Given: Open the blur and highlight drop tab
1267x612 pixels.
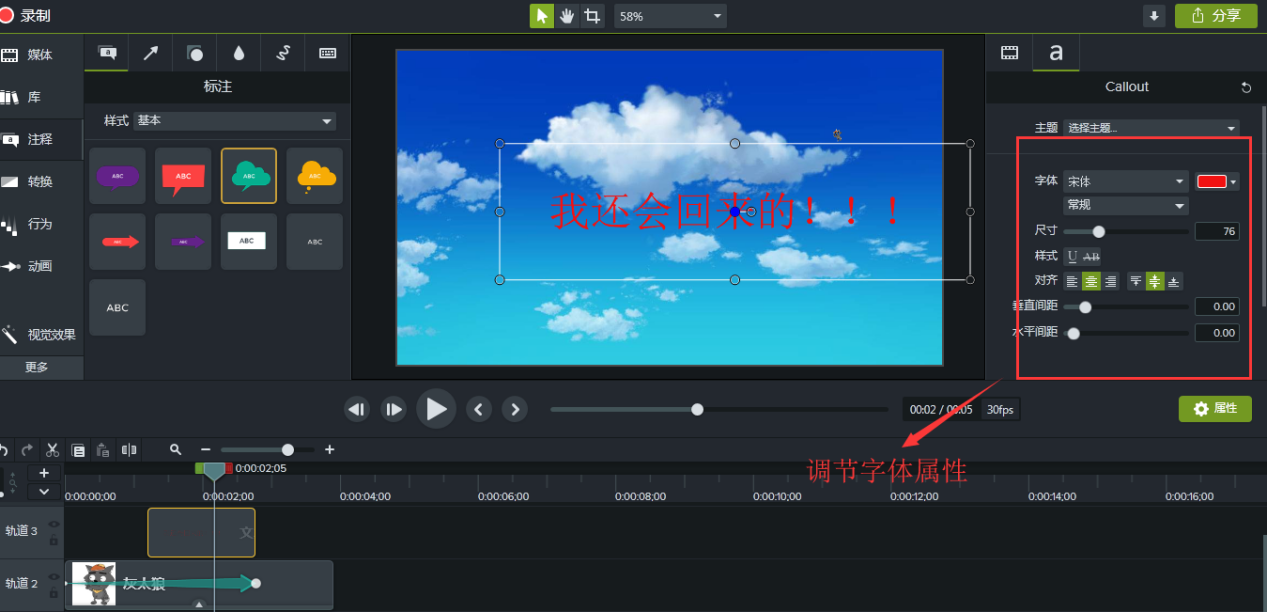Looking at the screenshot, I should (239, 54).
